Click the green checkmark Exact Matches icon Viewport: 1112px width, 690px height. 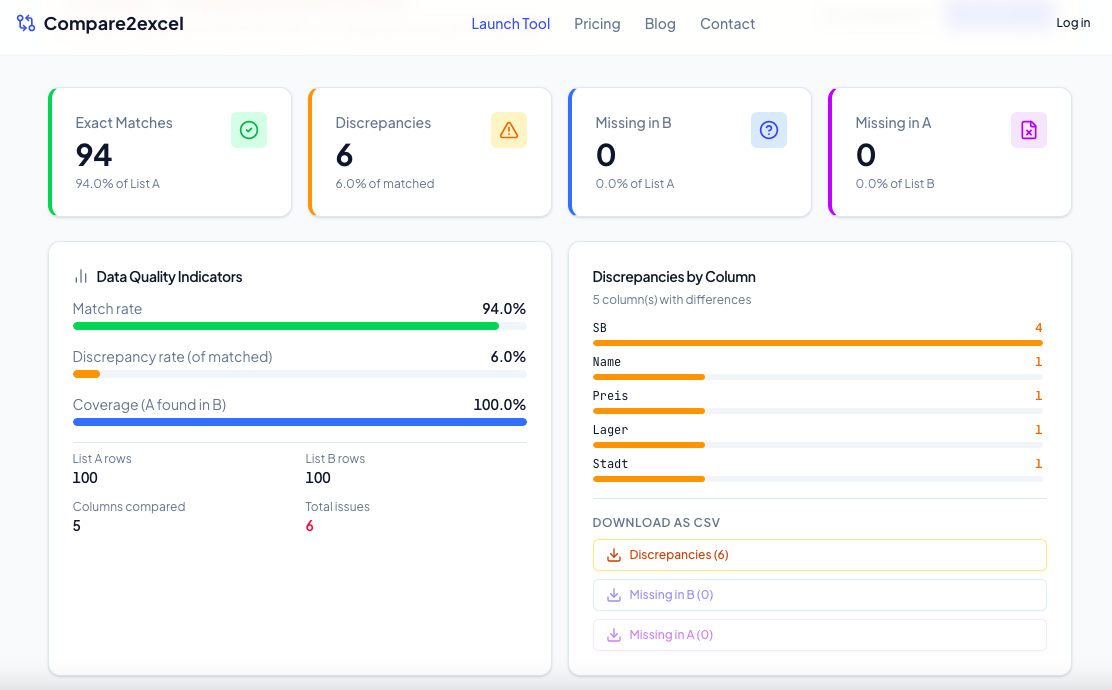pos(249,130)
